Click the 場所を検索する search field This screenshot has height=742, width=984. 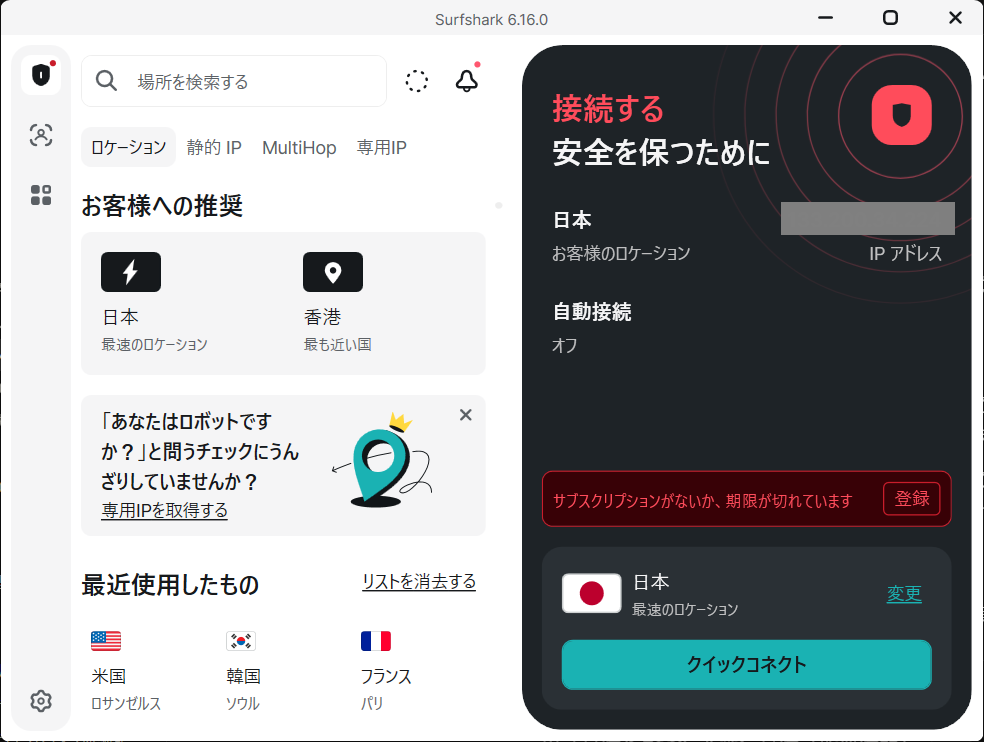234,81
